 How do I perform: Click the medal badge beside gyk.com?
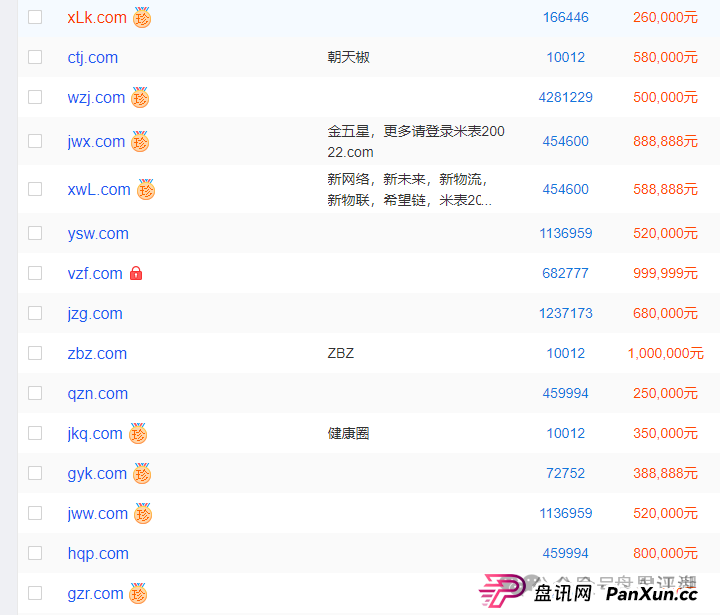click(142, 474)
